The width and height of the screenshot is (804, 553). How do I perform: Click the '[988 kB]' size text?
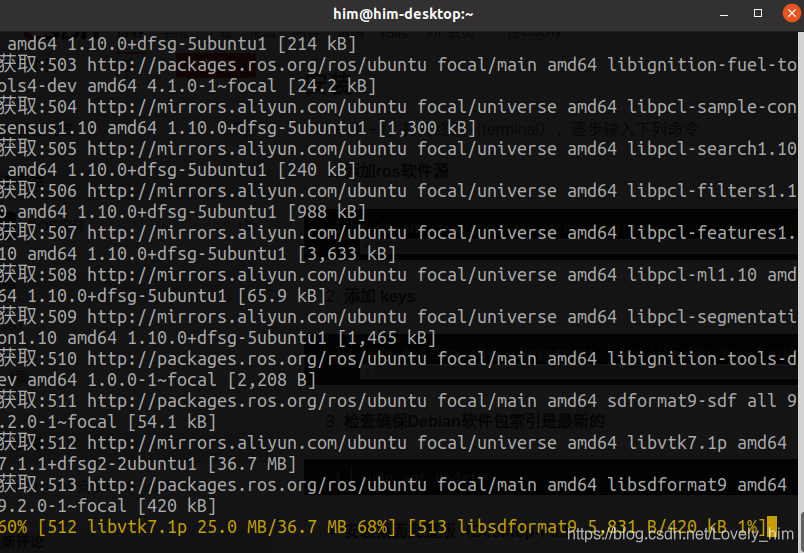tap(327, 212)
